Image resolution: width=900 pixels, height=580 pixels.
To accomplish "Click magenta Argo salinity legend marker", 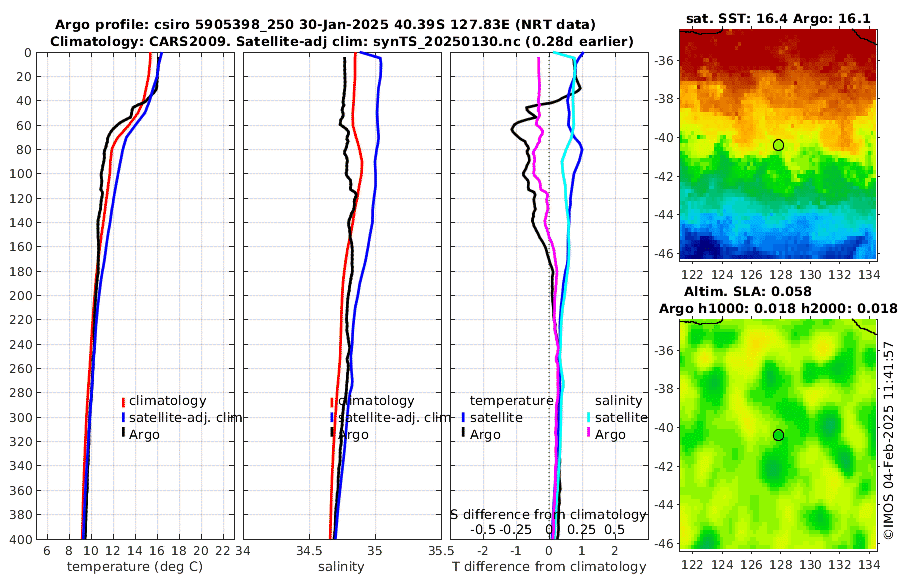I will tap(589, 434).
